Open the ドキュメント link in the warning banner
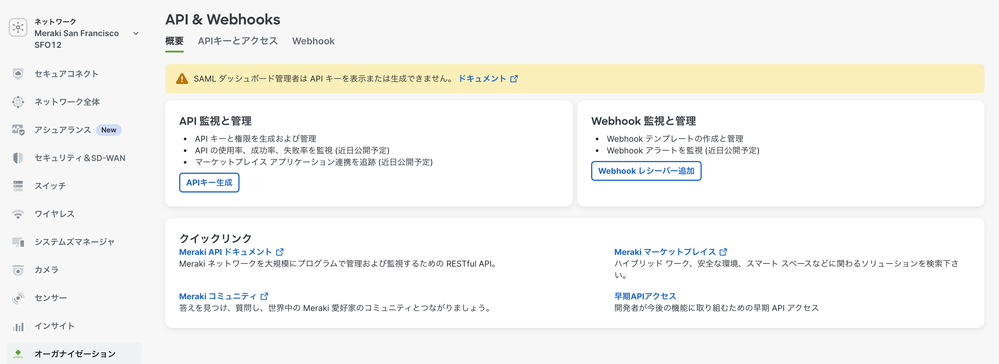This screenshot has height=364, width=999. click(x=482, y=78)
